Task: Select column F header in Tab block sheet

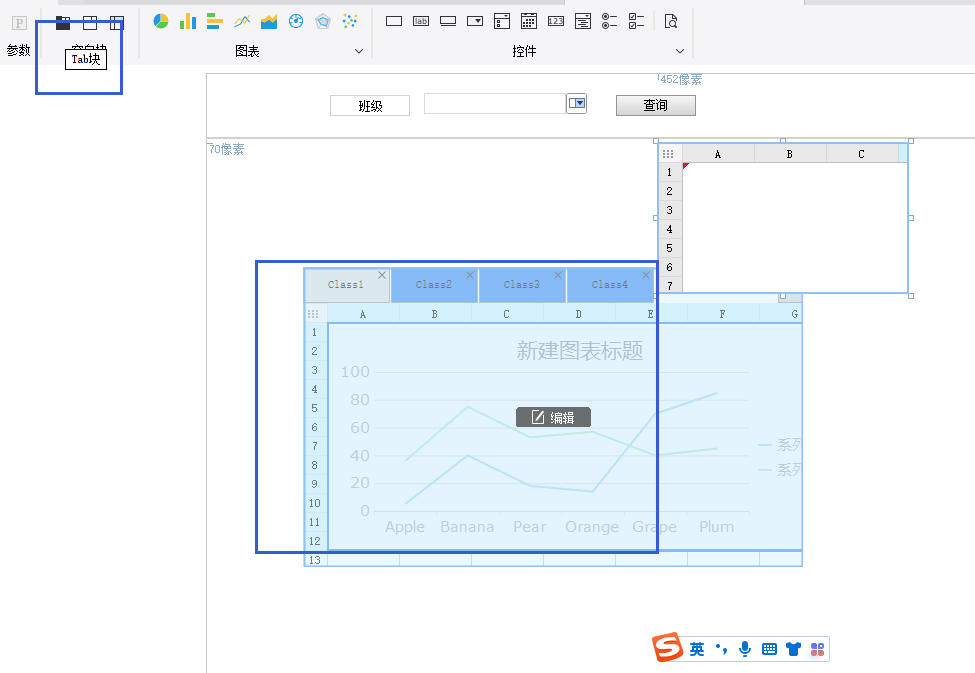Action: (723, 314)
